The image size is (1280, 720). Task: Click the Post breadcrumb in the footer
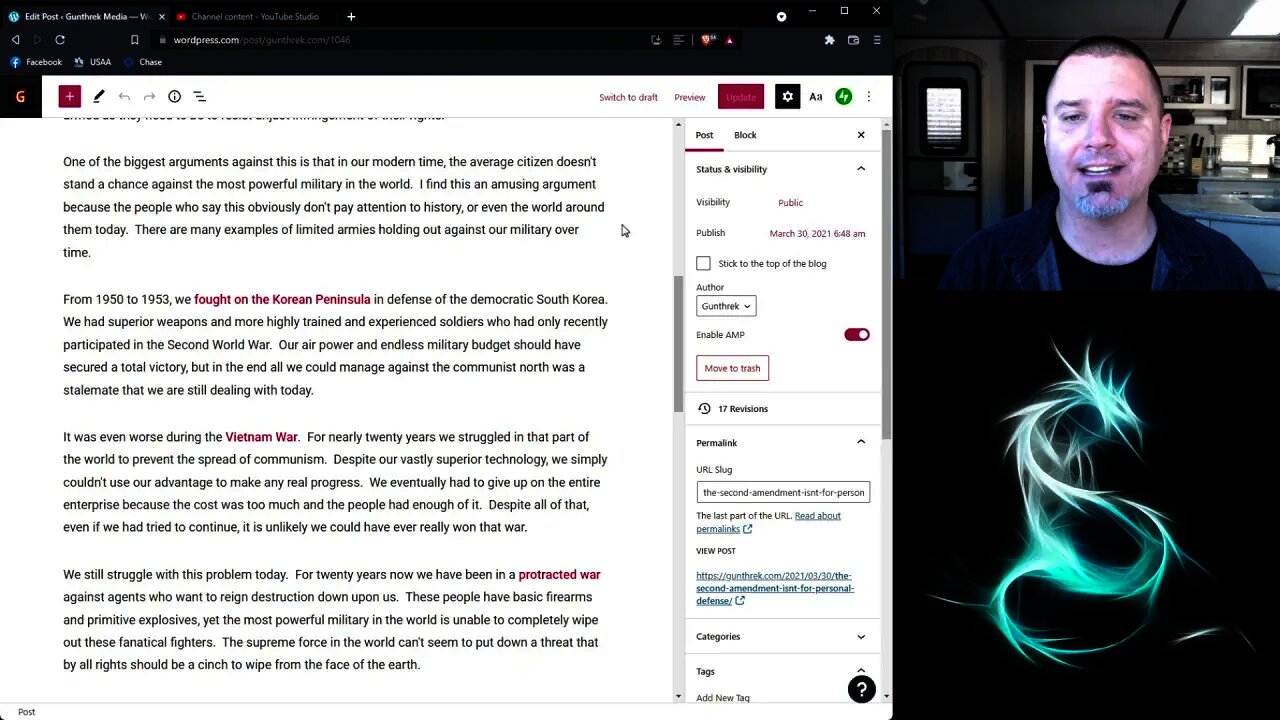(x=26, y=712)
